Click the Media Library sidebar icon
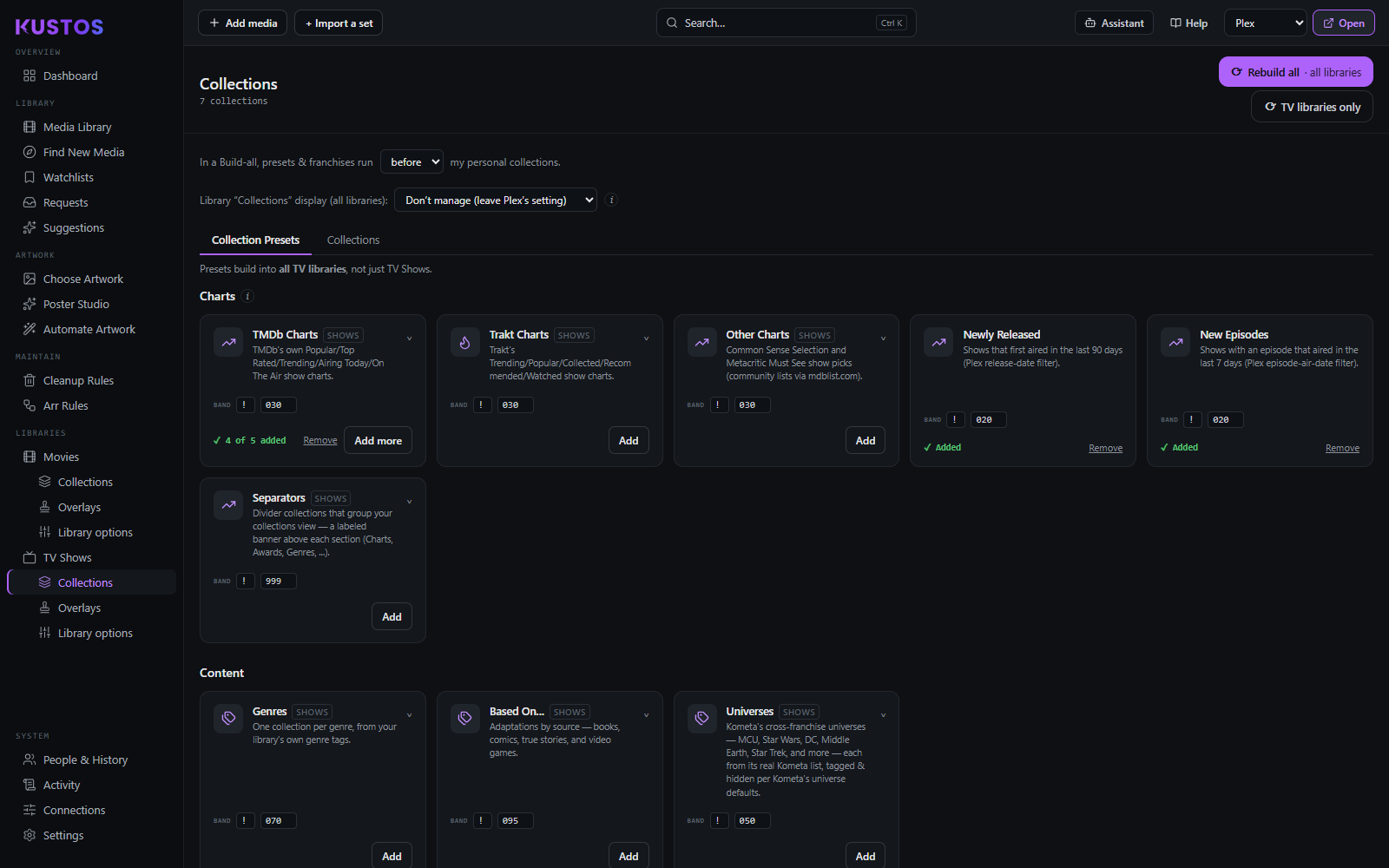The width and height of the screenshot is (1389, 868). click(30, 127)
